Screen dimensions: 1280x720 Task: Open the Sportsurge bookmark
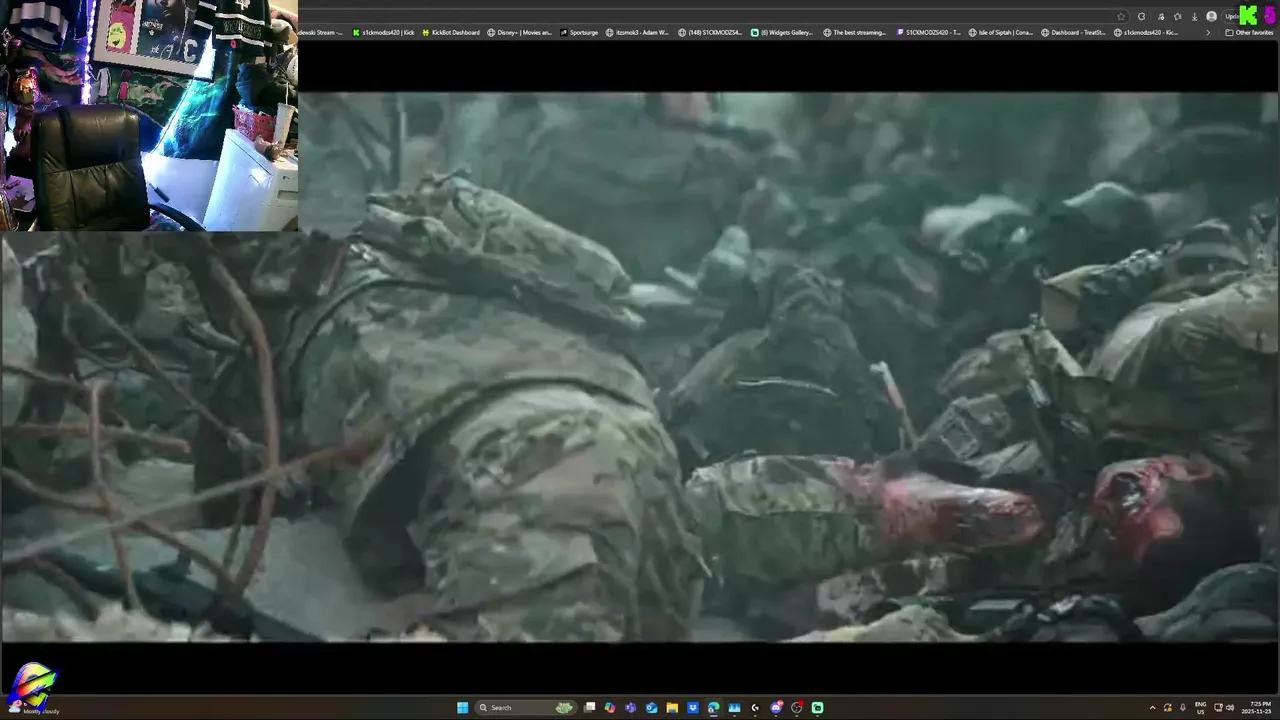pyautogui.click(x=579, y=32)
